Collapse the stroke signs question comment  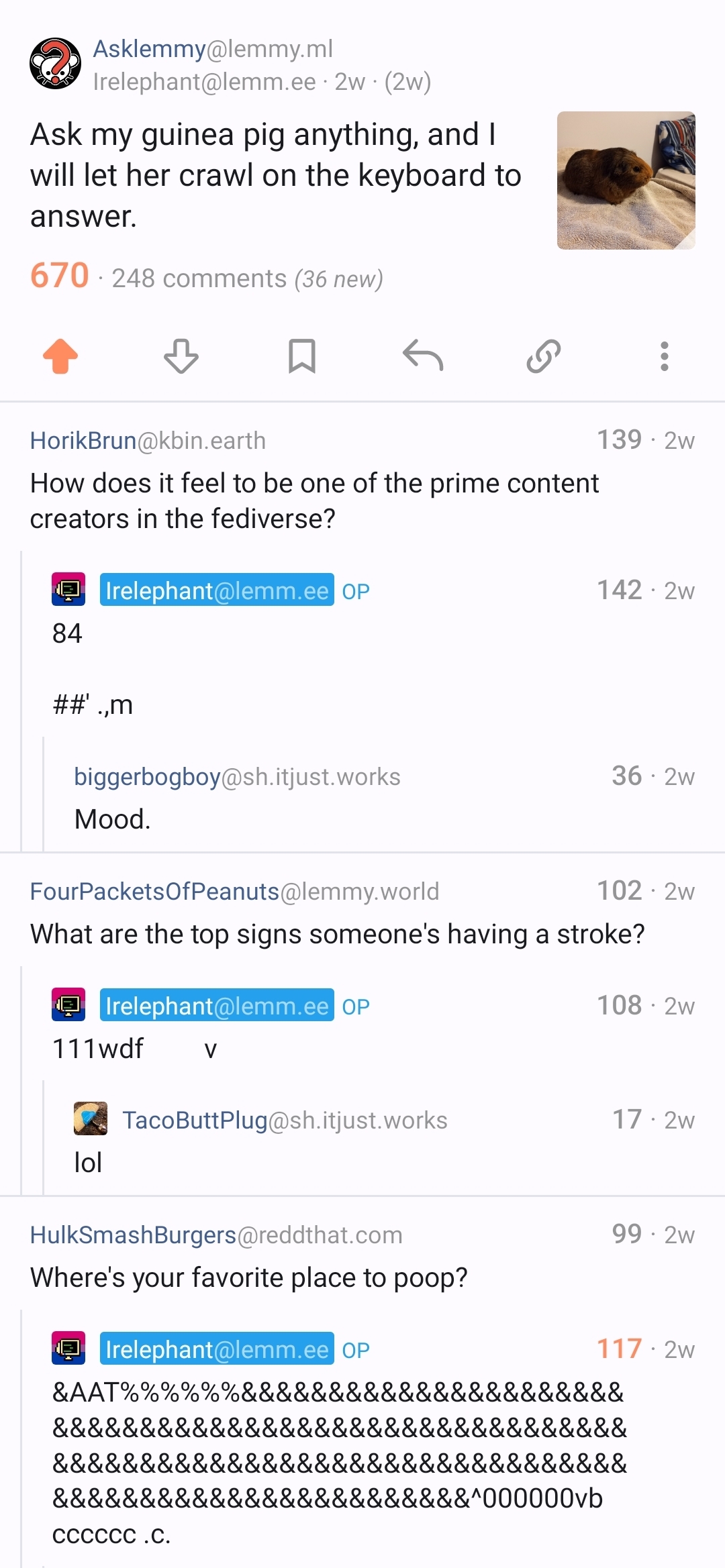tap(337, 935)
